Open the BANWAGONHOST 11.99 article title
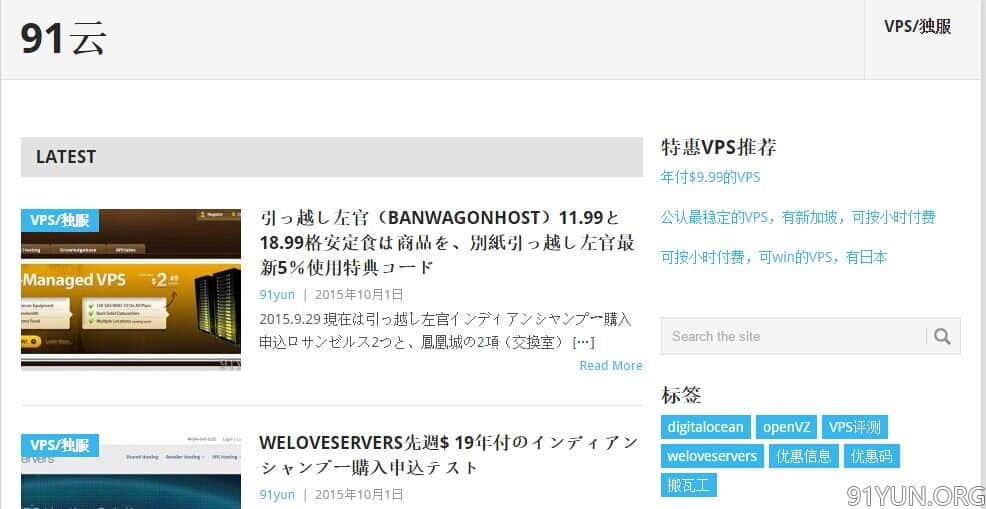The image size is (986, 509). pos(447,242)
